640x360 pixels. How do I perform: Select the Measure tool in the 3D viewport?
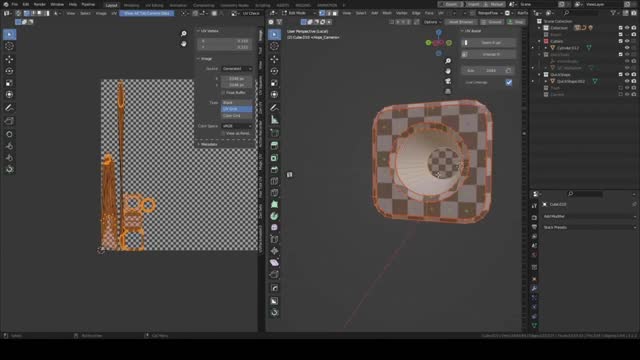point(274,120)
